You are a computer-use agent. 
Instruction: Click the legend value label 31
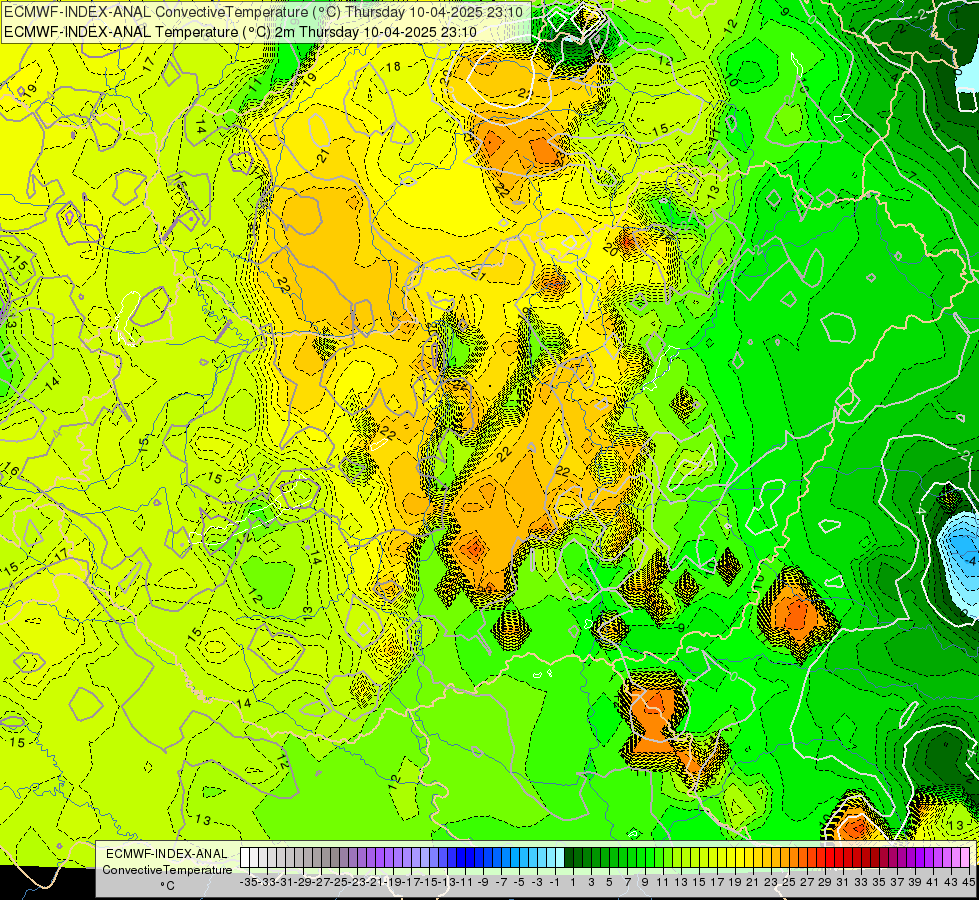point(843,883)
